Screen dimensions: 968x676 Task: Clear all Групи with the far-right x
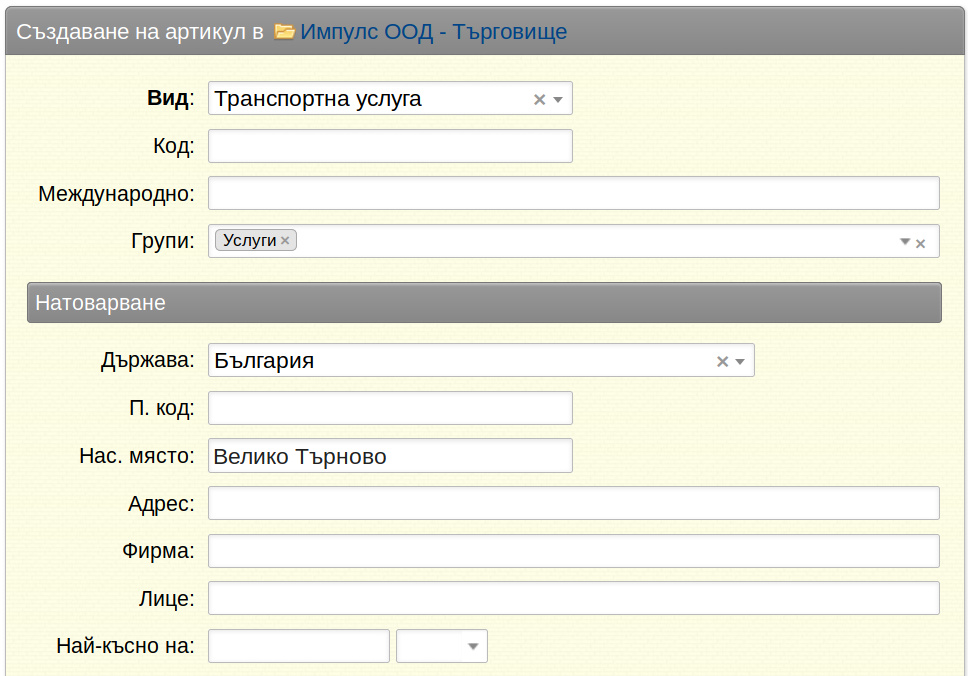[x=920, y=244]
